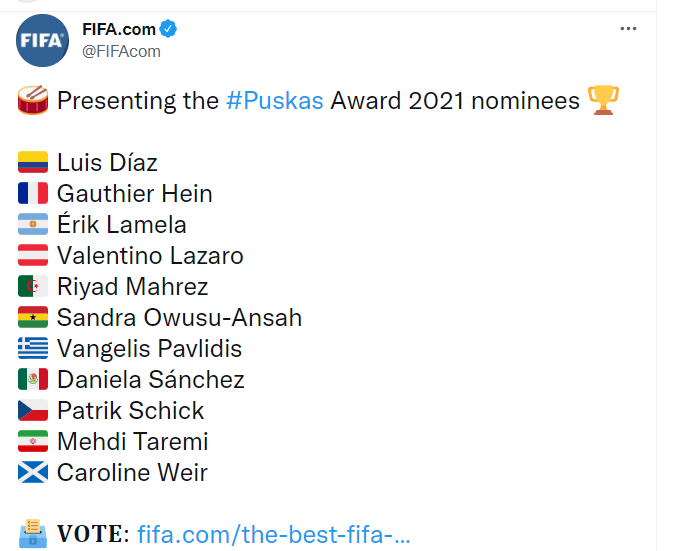Click the trophy emoji icon
The height and width of the screenshot is (551, 686).
coord(603,100)
